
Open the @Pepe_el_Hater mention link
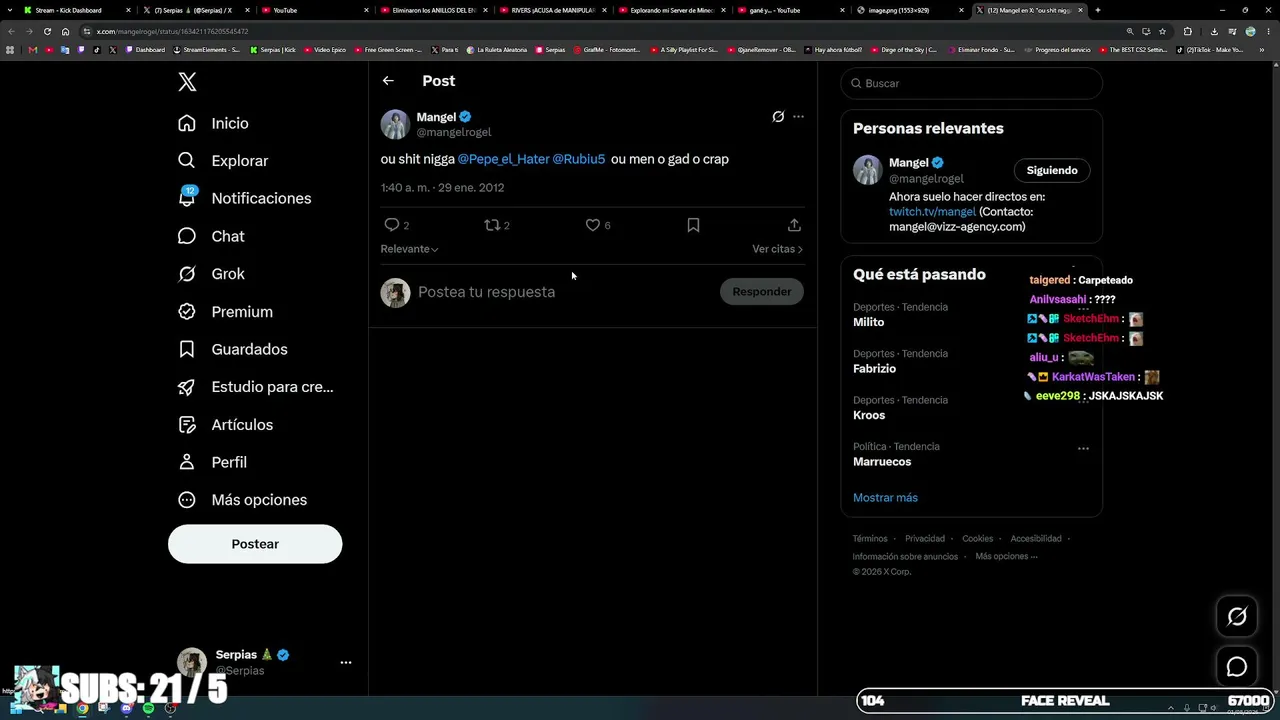click(503, 159)
